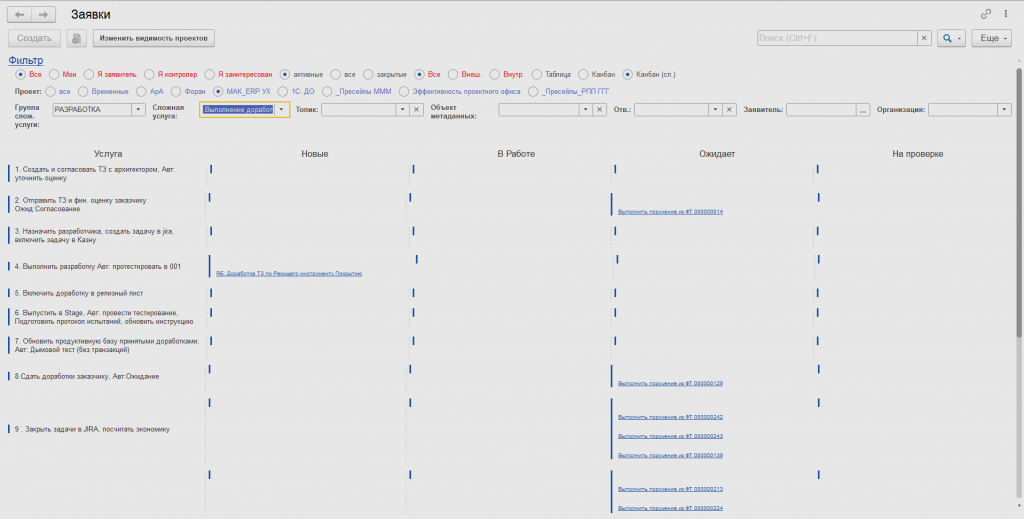
Task: Clear the Топик field with X
Action: (416, 110)
